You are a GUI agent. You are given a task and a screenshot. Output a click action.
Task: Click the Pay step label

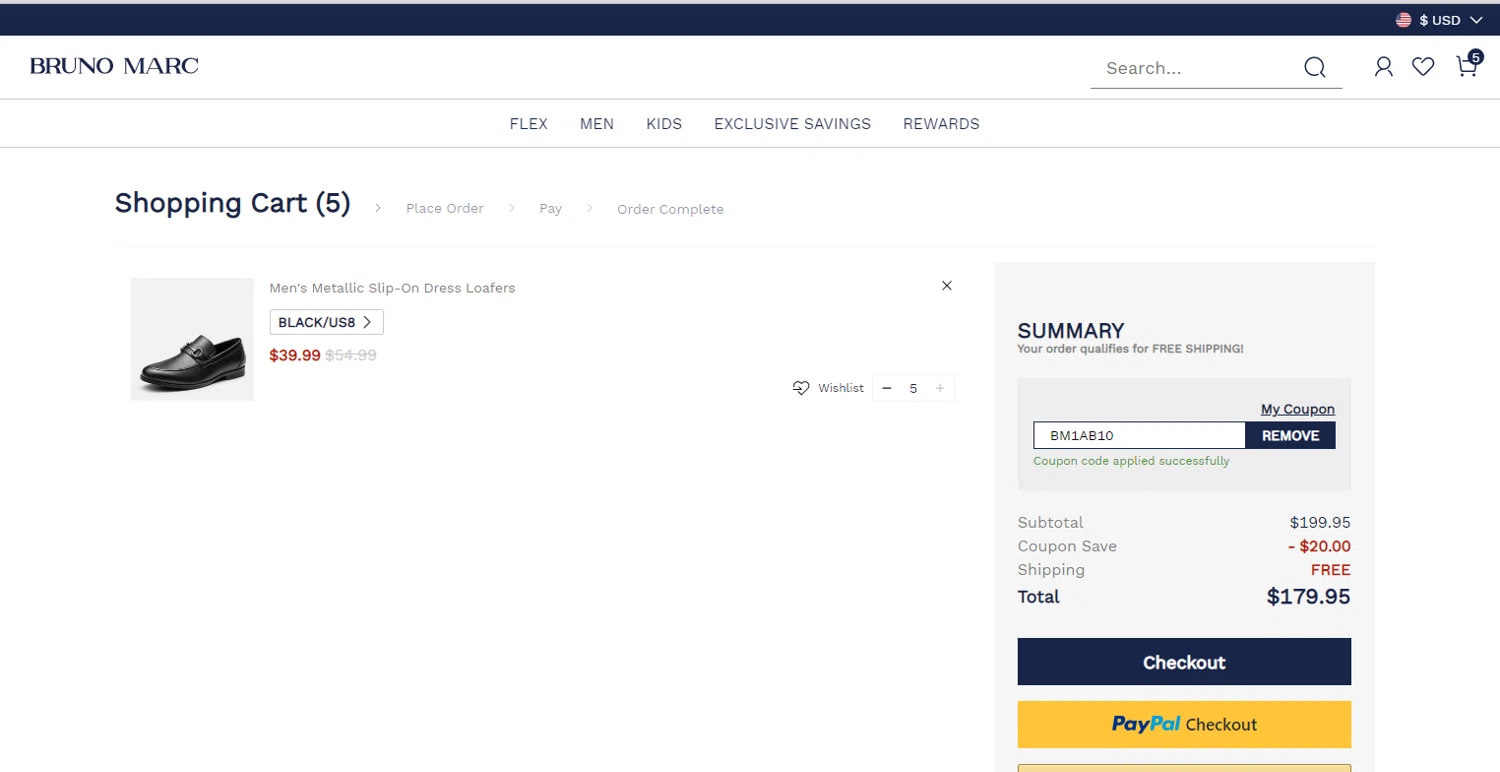(551, 208)
